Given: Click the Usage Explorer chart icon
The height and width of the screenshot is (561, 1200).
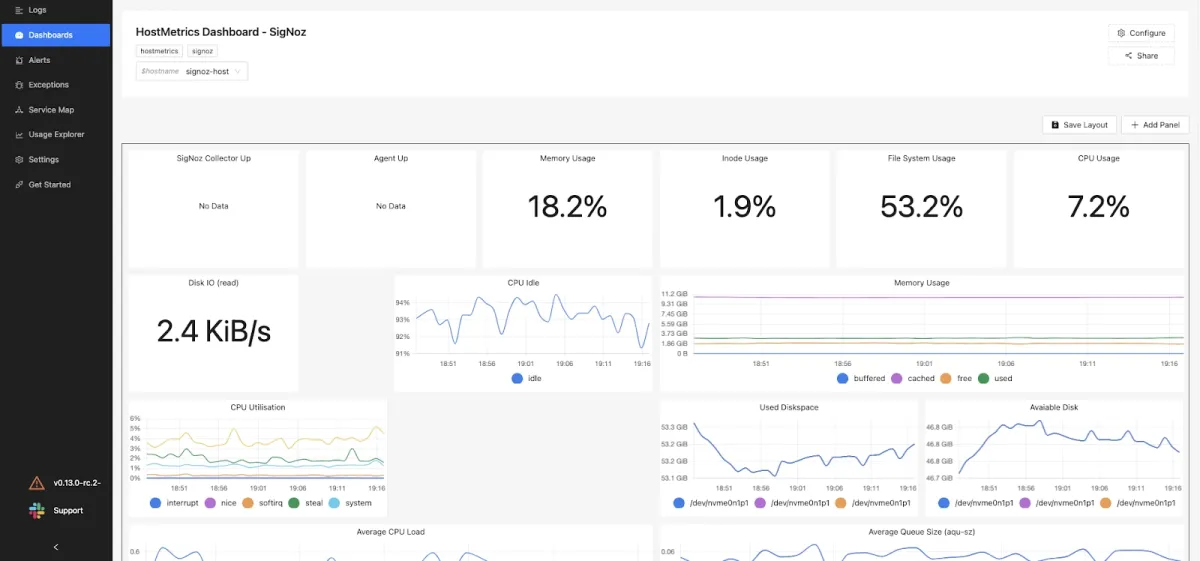Looking at the screenshot, I should click(x=19, y=134).
